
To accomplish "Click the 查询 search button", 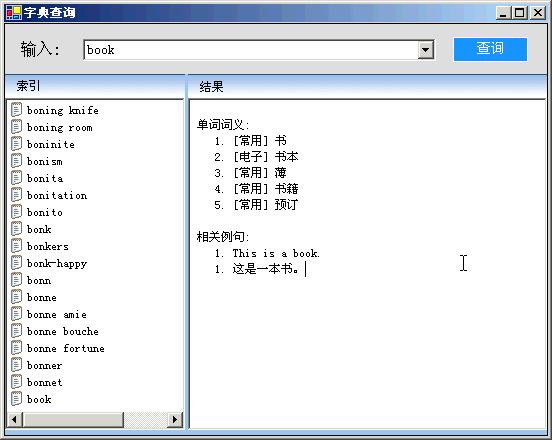I will point(490,49).
